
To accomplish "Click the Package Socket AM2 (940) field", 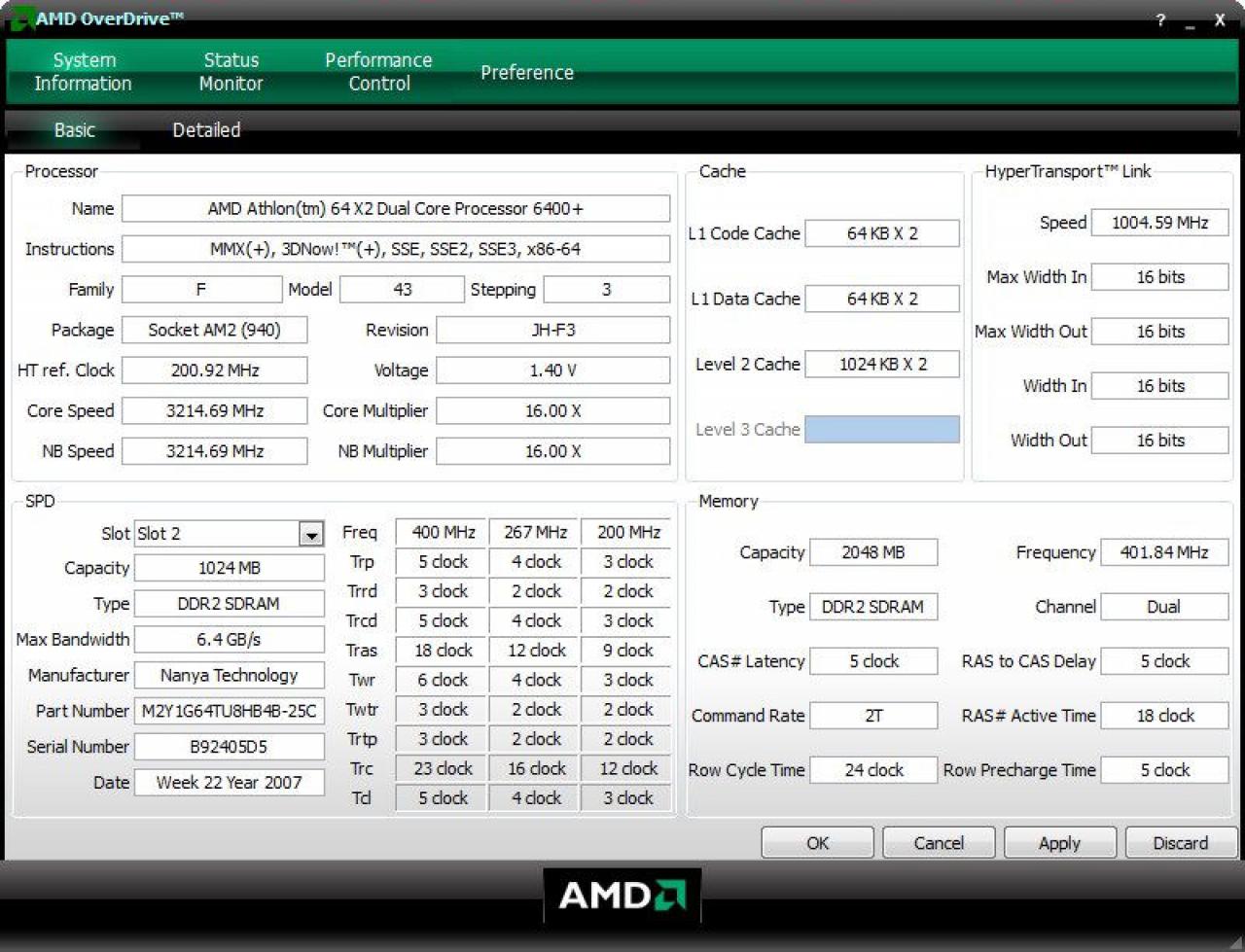I will pyautogui.click(x=214, y=330).
